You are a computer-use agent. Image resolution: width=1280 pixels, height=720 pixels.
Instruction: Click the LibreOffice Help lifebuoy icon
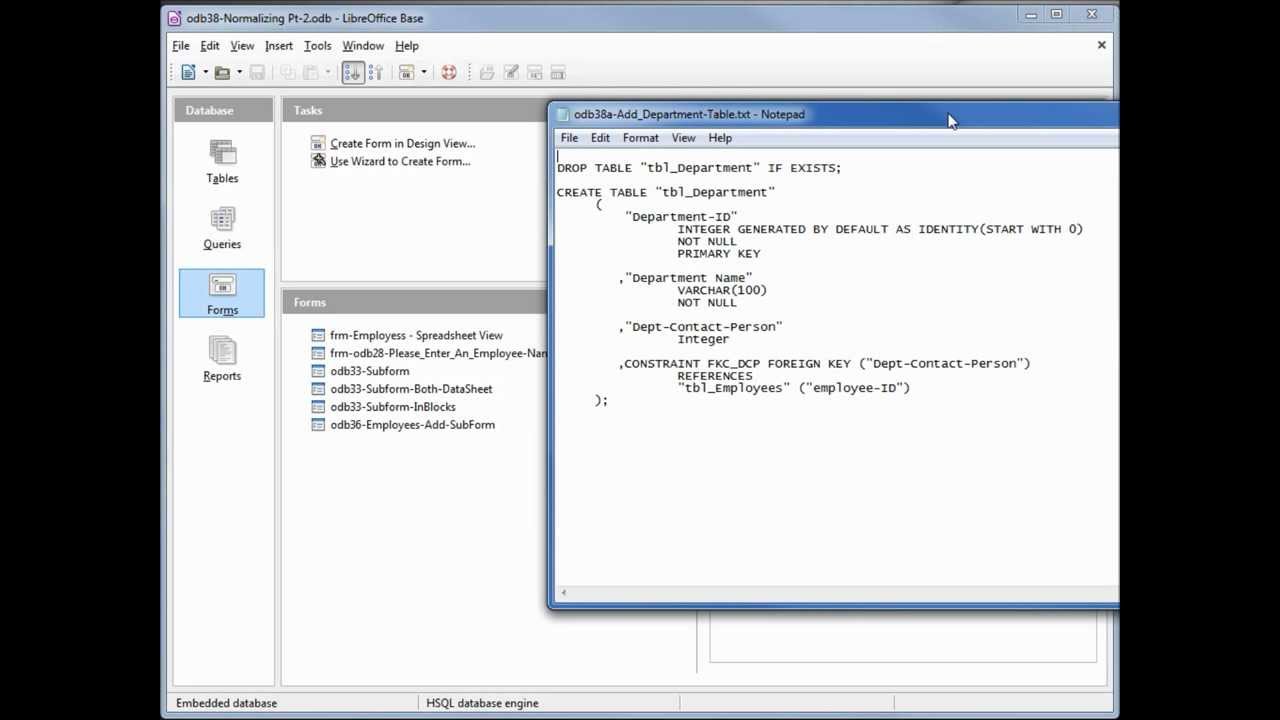coord(449,72)
